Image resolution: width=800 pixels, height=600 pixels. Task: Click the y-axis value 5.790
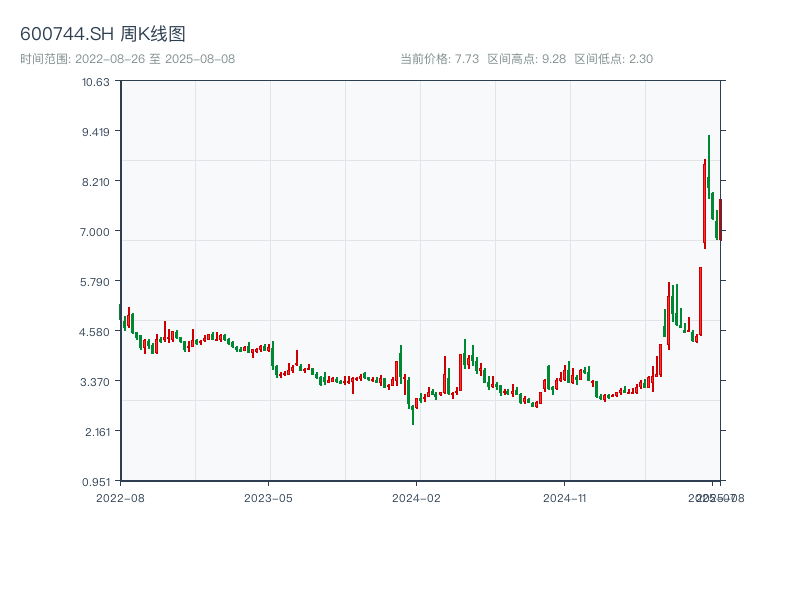pos(95,282)
